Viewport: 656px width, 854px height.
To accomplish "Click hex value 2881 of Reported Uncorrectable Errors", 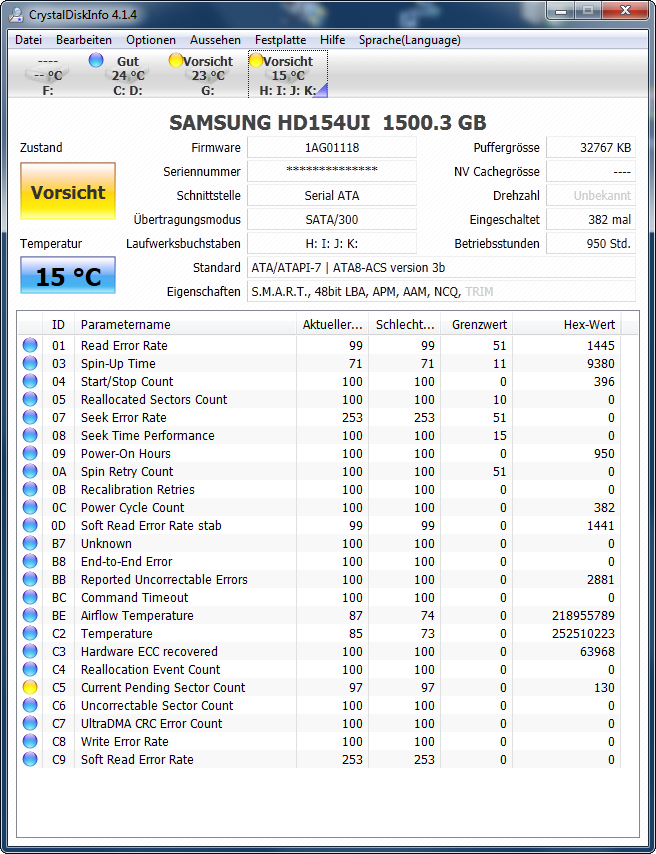I will tap(600, 580).
